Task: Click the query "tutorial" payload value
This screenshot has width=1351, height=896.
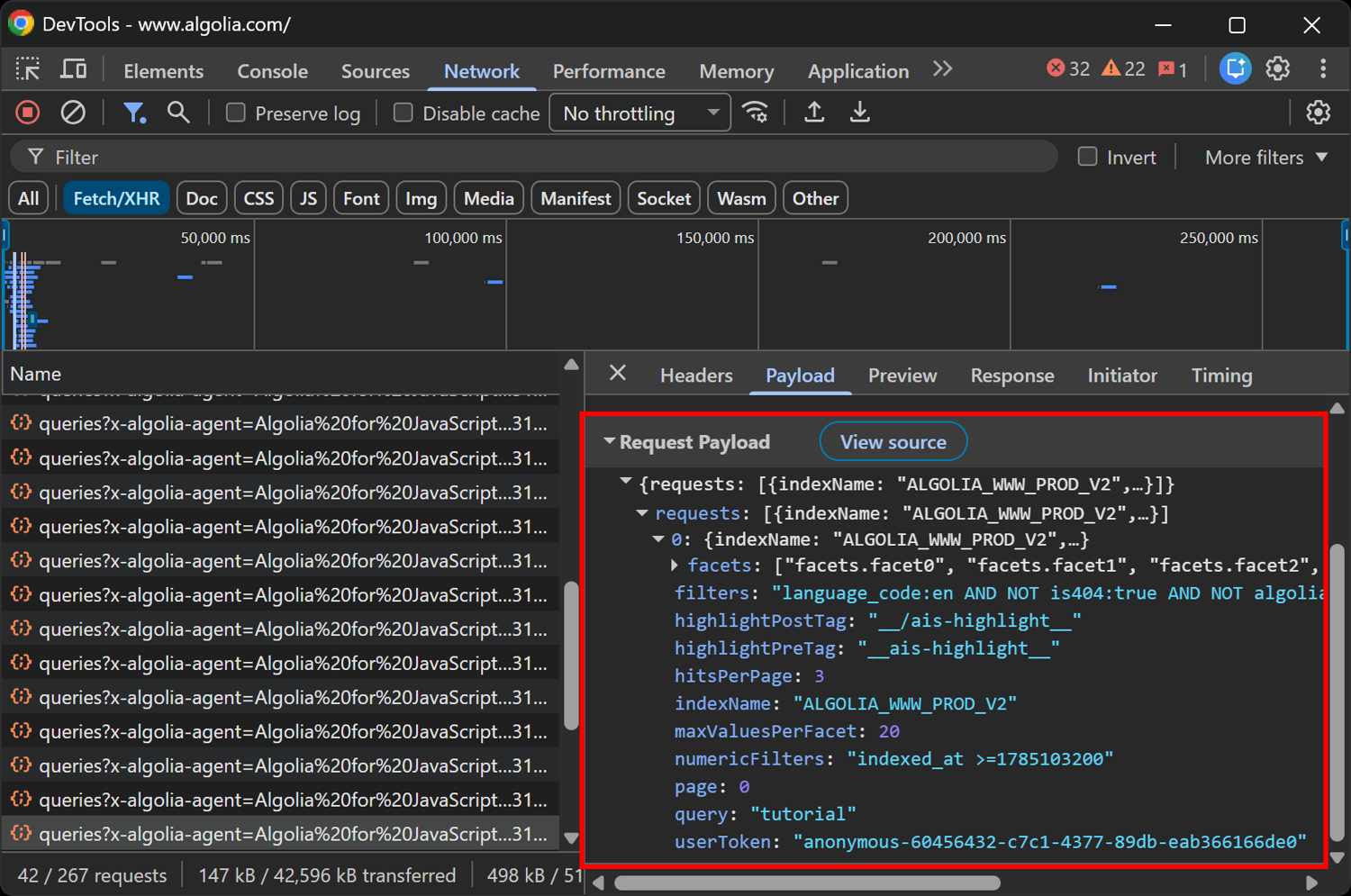Action: point(802,814)
